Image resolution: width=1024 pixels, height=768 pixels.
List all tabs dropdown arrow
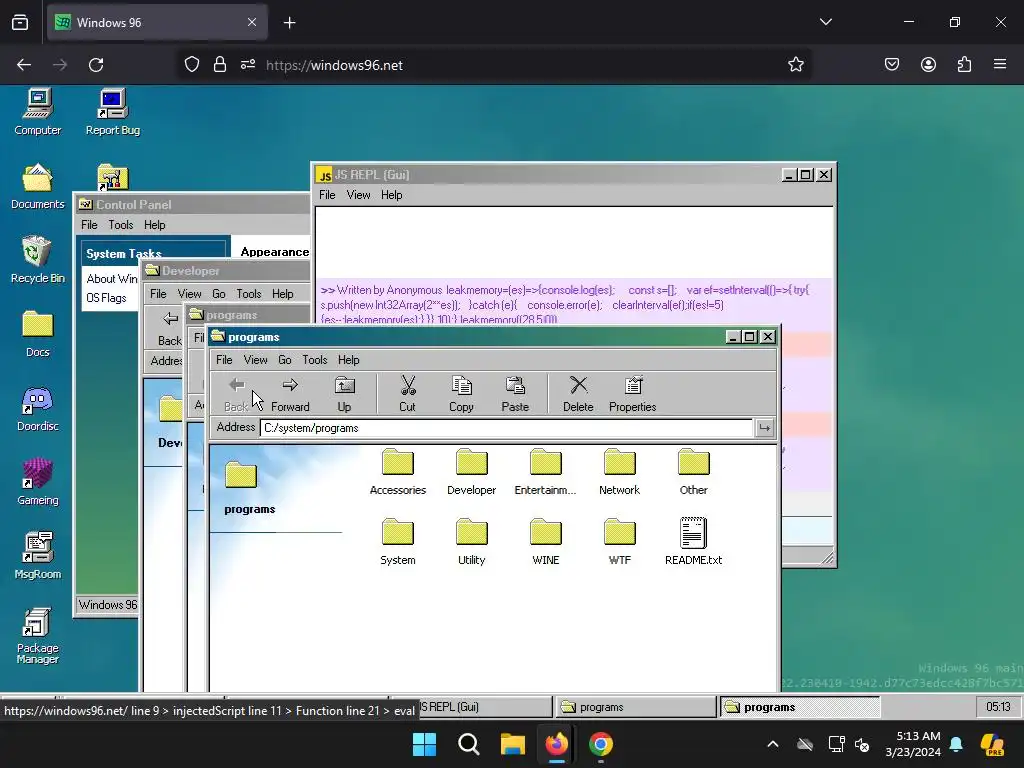pyautogui.click(x=825, y=22)
